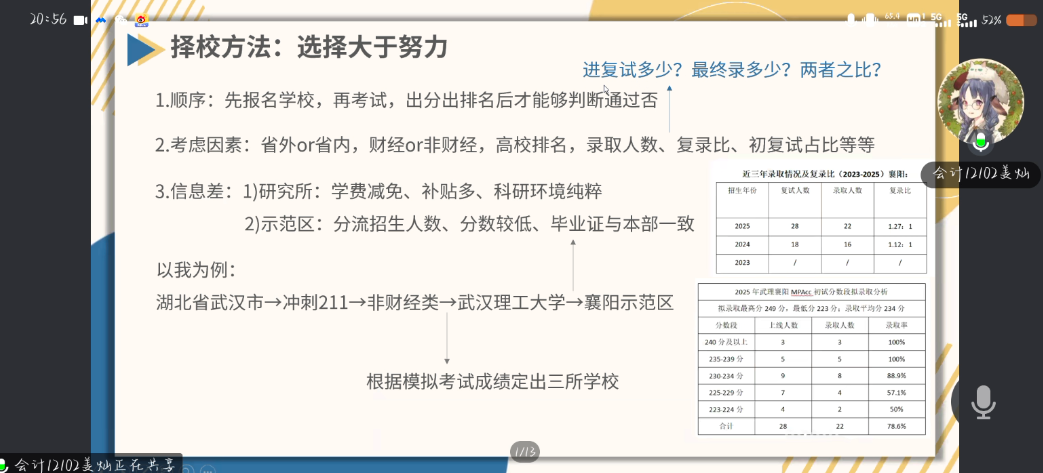Tap the video camera icon in status bar
This screenshot has width=1043, height=473.
tap(82, 19)
